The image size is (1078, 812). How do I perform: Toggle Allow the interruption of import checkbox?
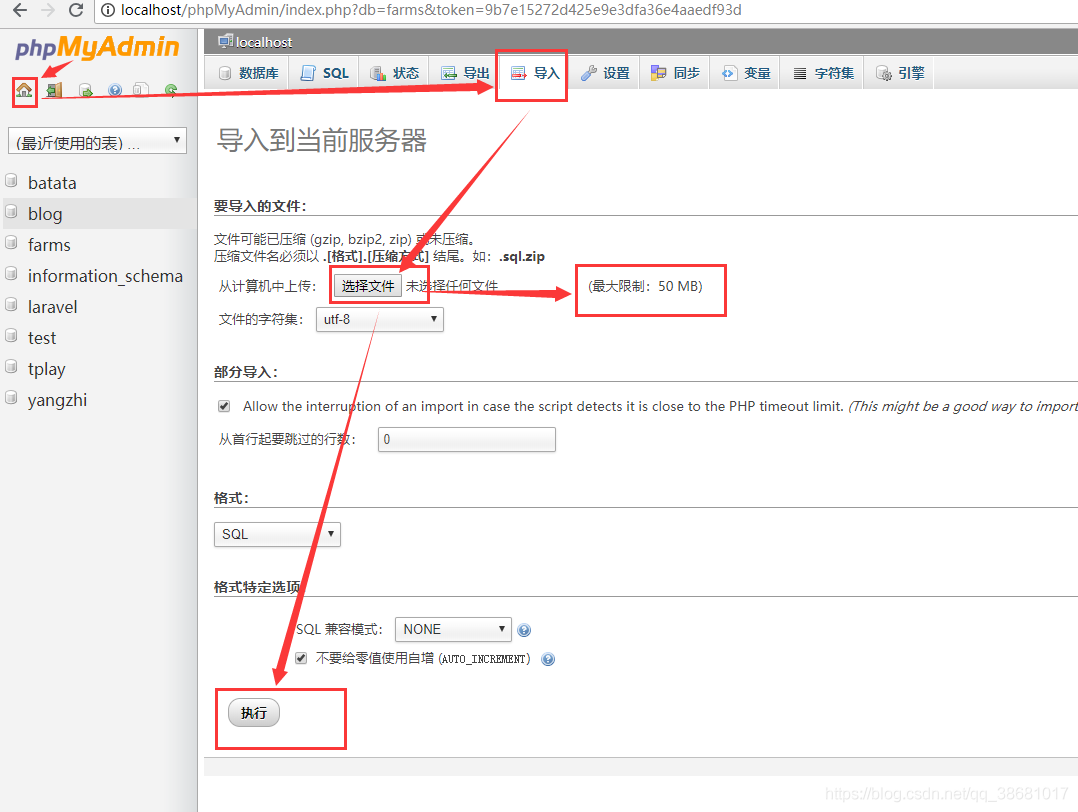click(224, 406)
